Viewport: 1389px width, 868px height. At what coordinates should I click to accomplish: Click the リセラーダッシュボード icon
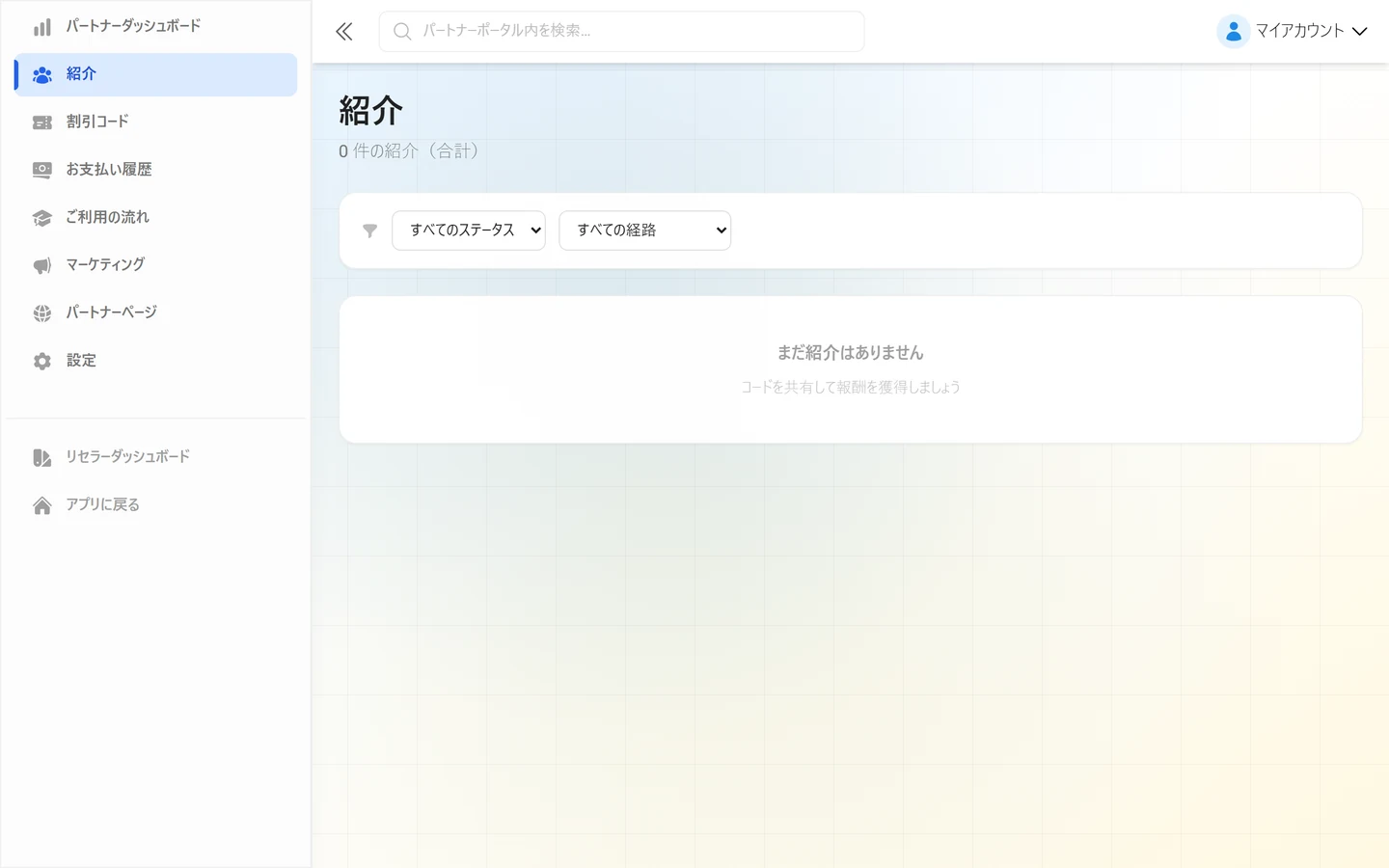[42, 457]
